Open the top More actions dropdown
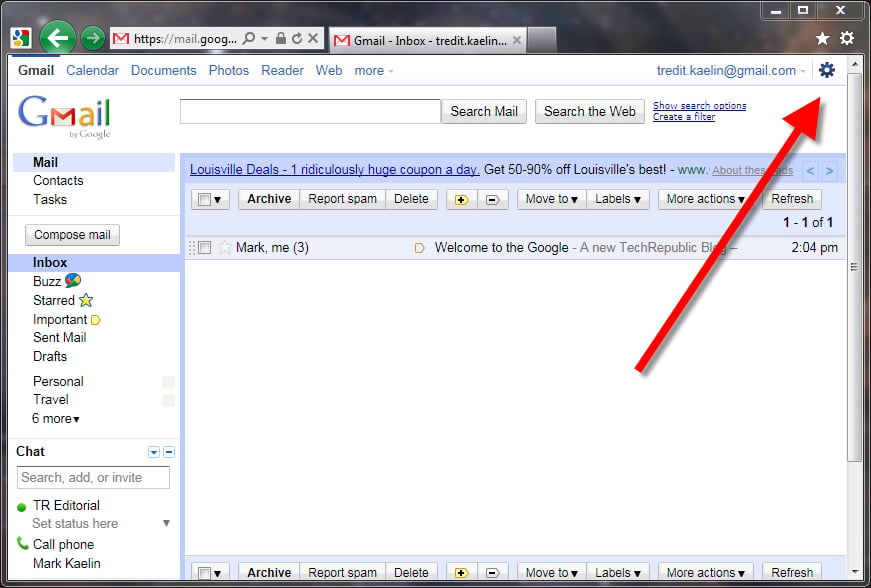The height and width of the screenshot is (588, 871). (x=705, y=199)
